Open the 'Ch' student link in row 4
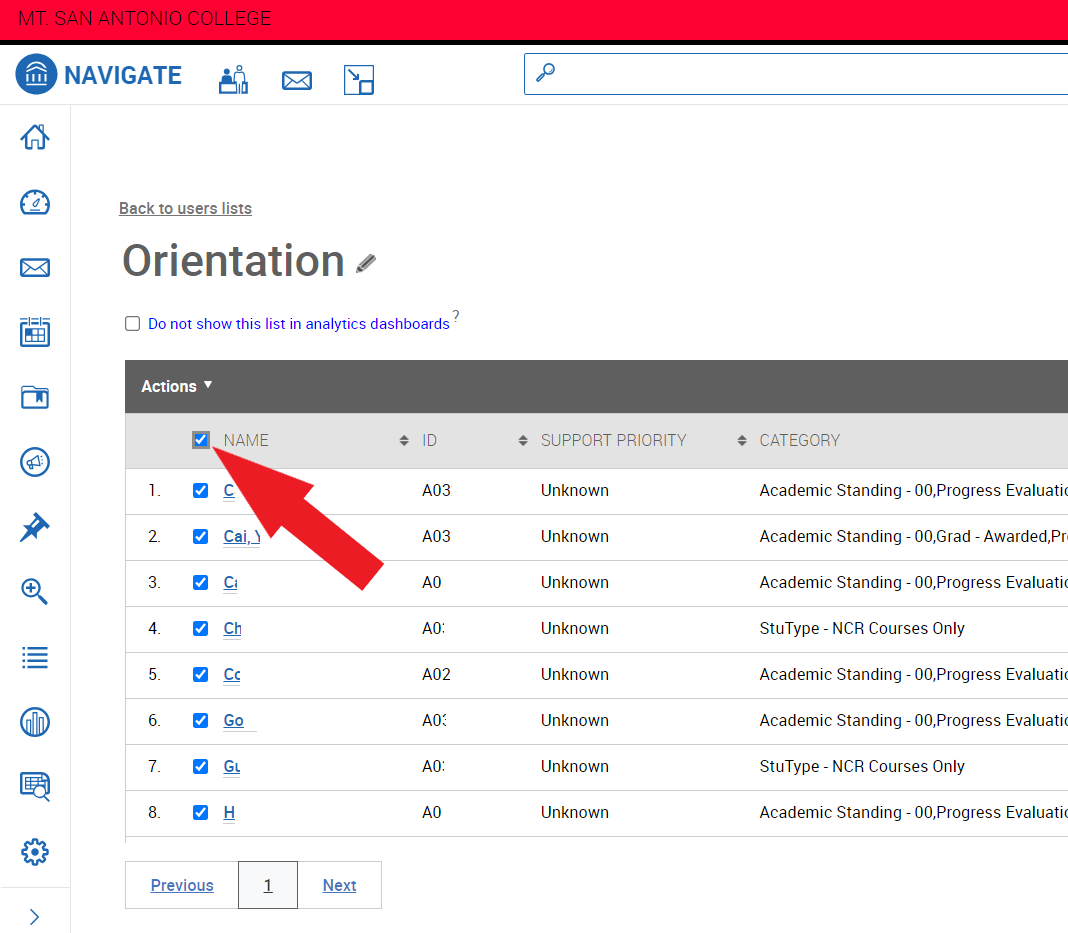Image resolution: width=1068 pixels, height=933 pixels. click(x=232, y=629)
